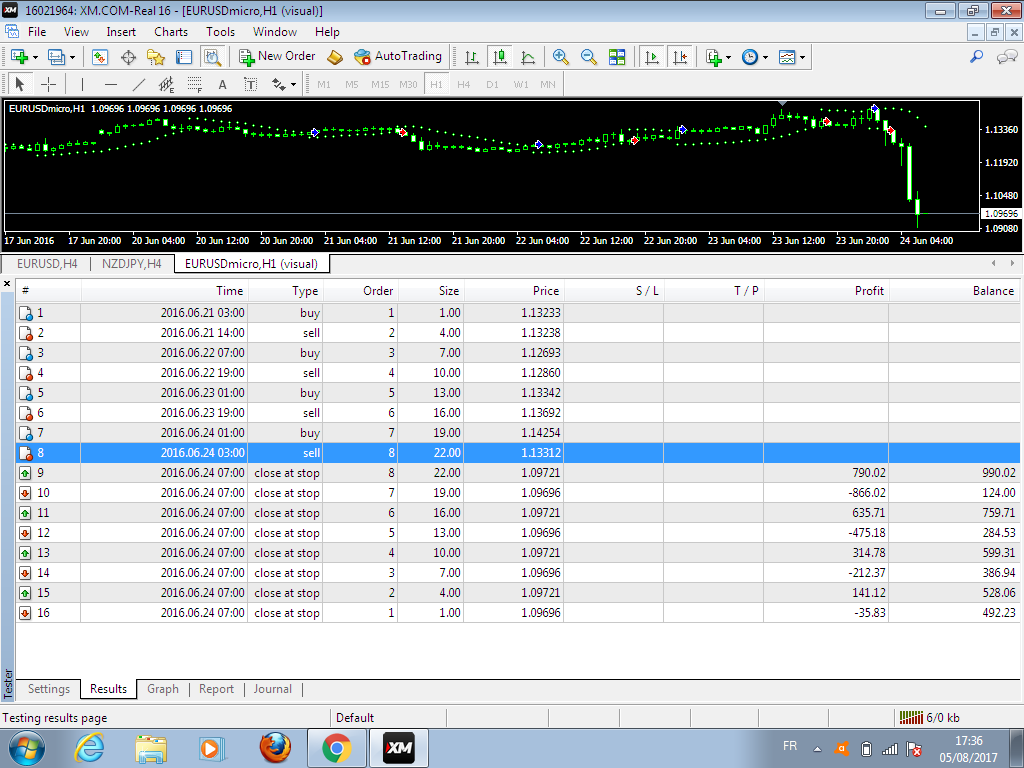The height and width of the screenshot is (768, 1024).
Task: Switch to the Journal tab
Action: pyautogui.click(x=272, y=689)
